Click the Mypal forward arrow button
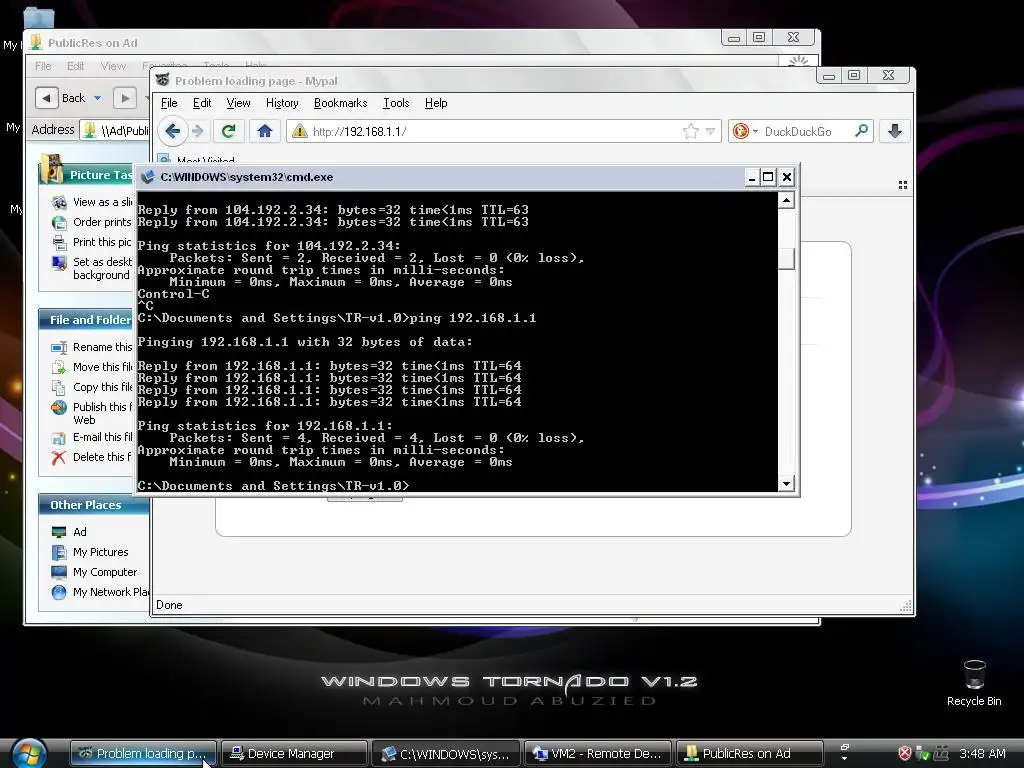This screenshot has width=1024, height=768. 198,131
